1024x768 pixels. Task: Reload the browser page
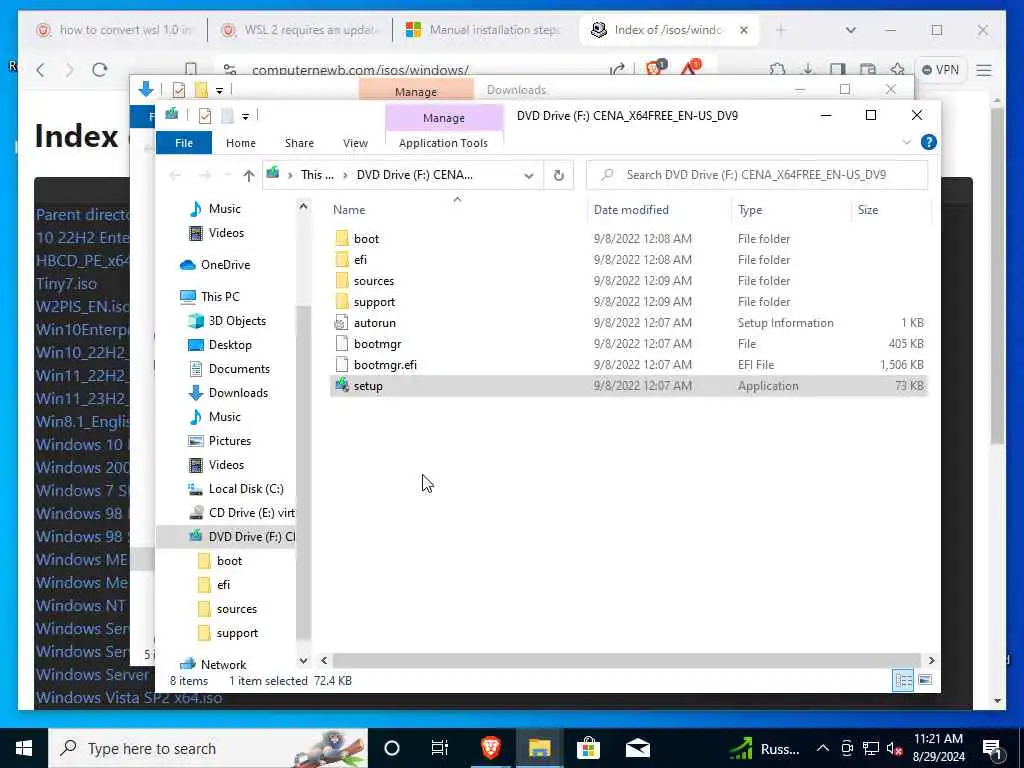[x=99, y=70]
